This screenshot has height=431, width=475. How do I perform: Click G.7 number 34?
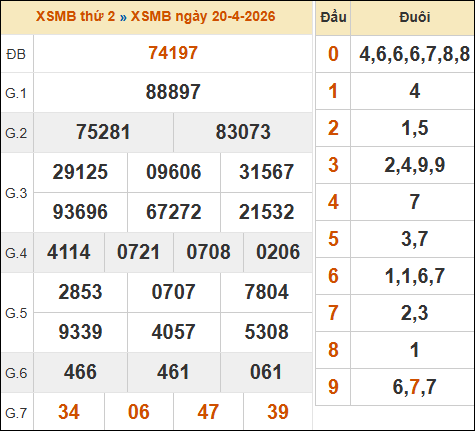pos(69,412)
